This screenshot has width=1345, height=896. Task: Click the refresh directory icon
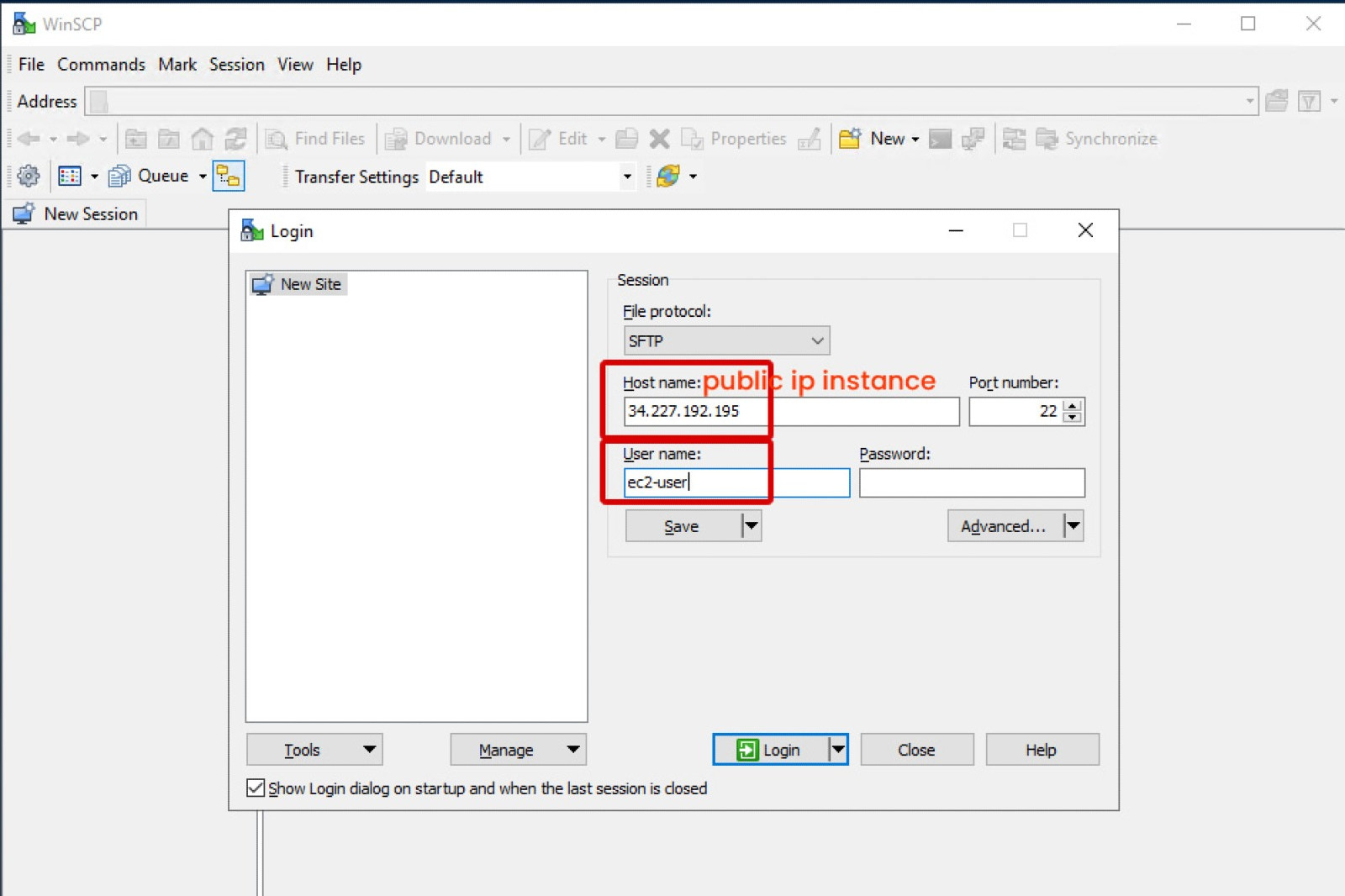(x=236, y=139)
